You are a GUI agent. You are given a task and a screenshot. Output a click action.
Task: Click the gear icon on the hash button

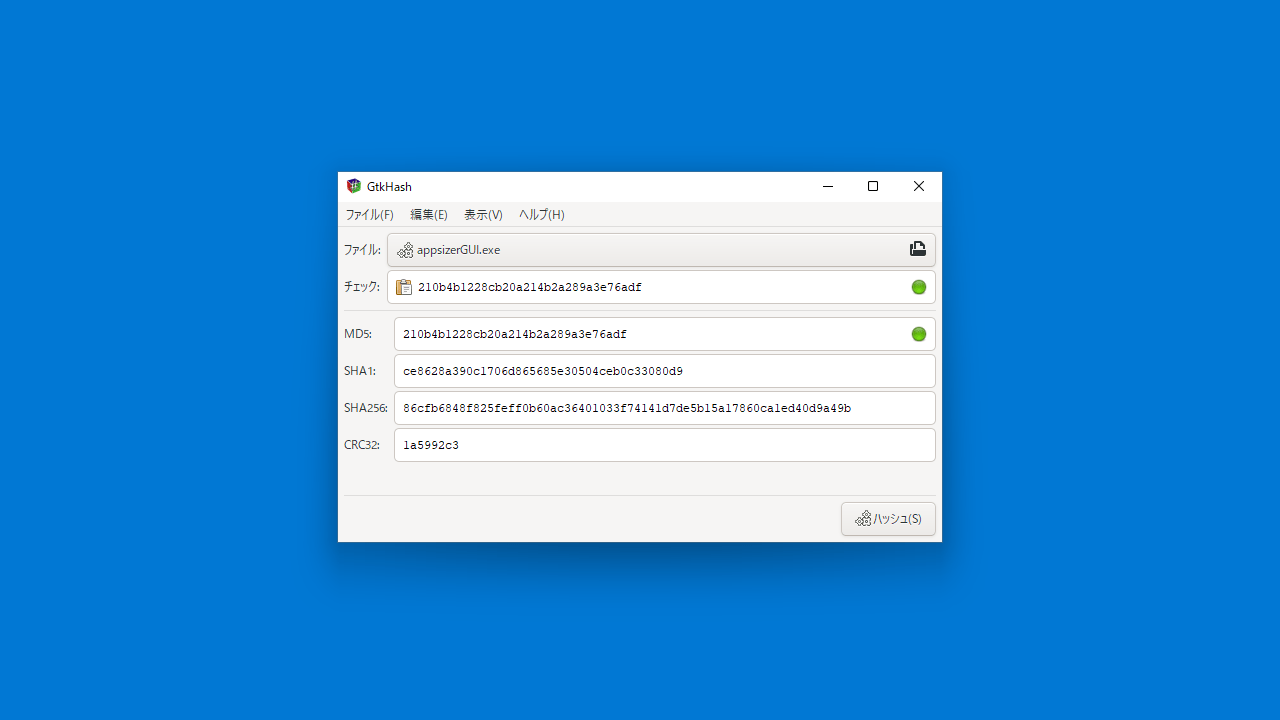[863, 519]
